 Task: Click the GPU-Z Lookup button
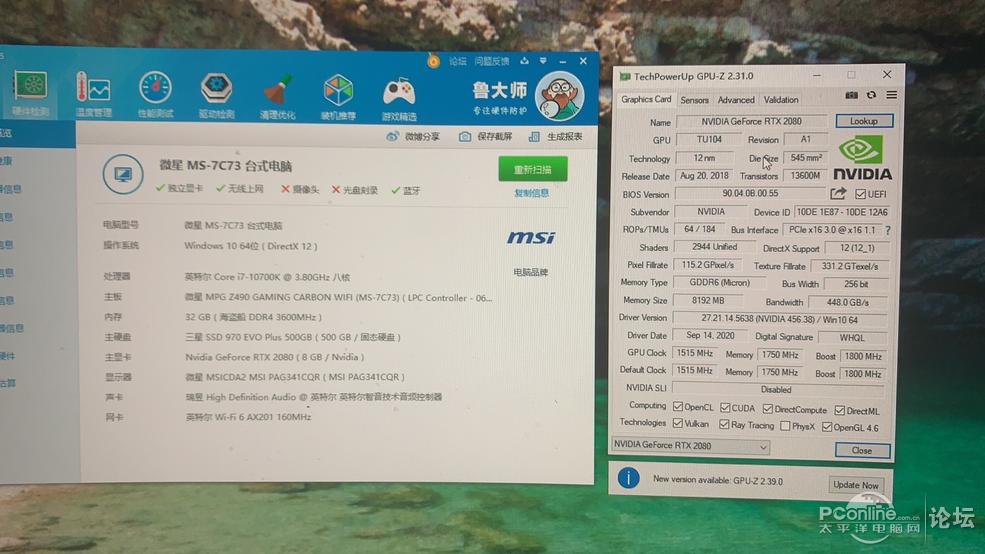864,121
